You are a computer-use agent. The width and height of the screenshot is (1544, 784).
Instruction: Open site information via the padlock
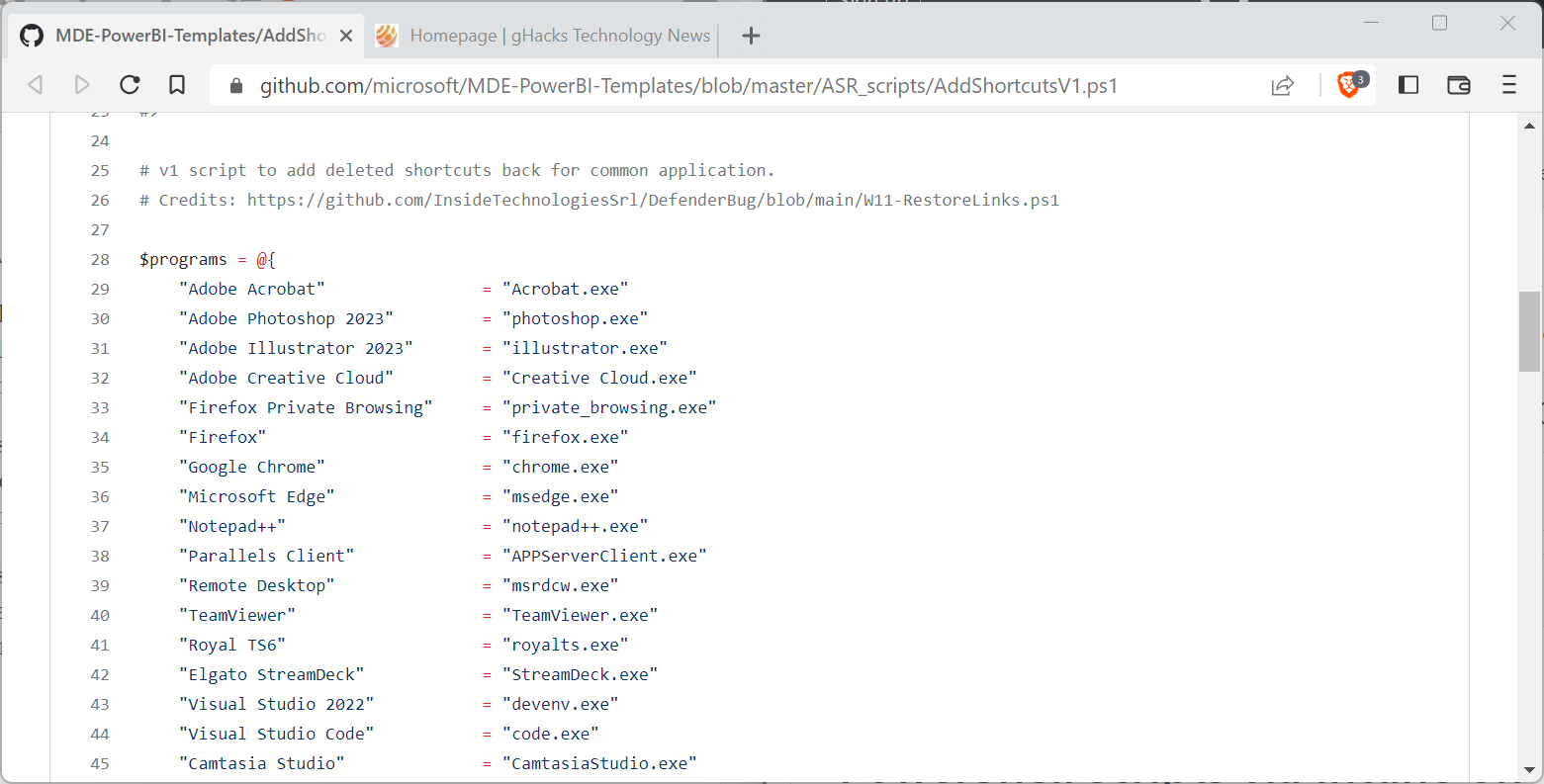tap(235, 85)
